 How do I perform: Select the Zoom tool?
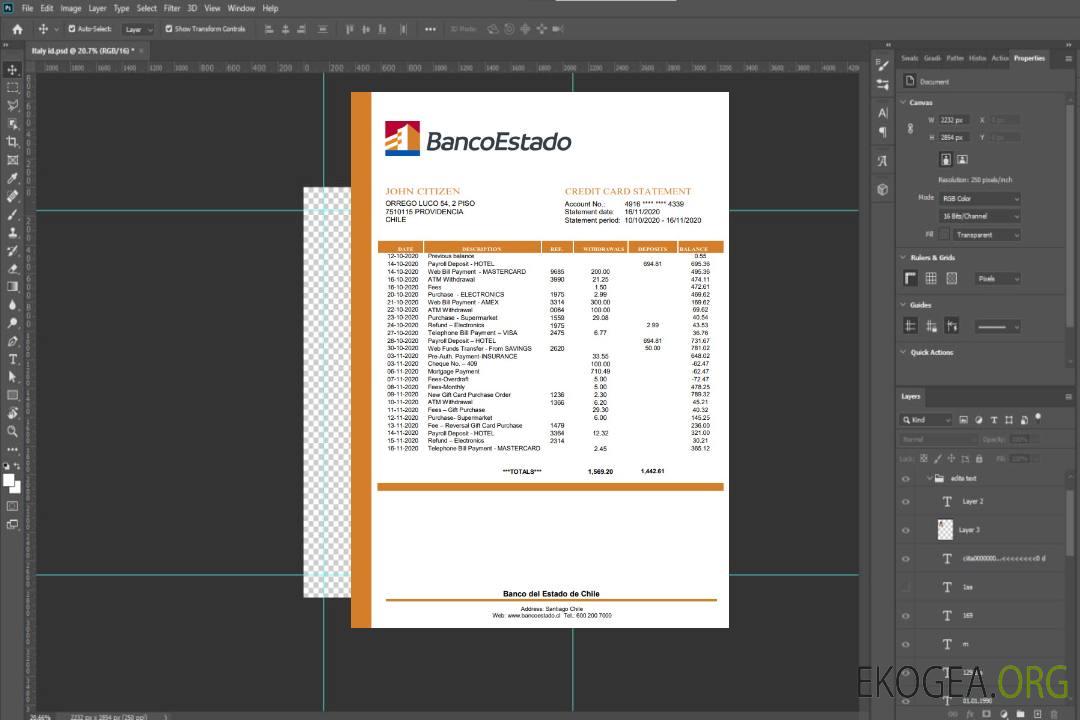pyautogui.click(x=12, y=431)
